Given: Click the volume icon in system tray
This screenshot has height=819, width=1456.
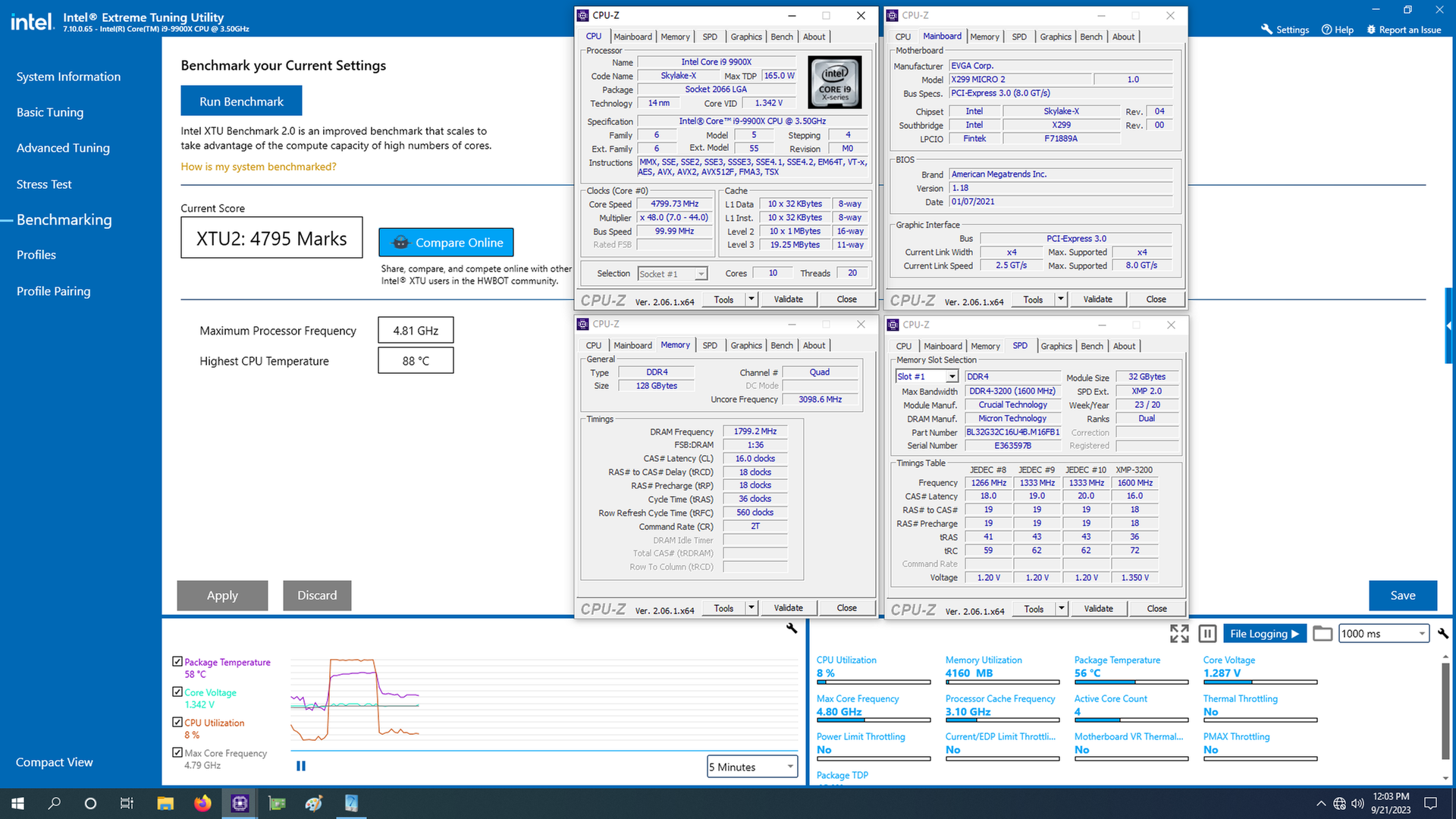Looking at the screenshot, I should tap(1357, 803).
